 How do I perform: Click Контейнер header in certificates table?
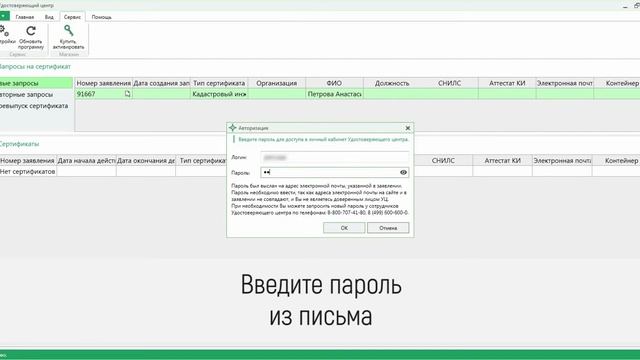(x=616, y=161)
